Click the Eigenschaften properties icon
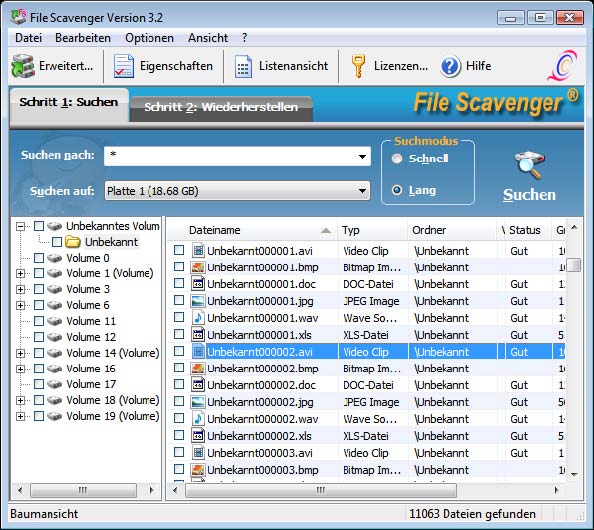 (x=124, y=66)
